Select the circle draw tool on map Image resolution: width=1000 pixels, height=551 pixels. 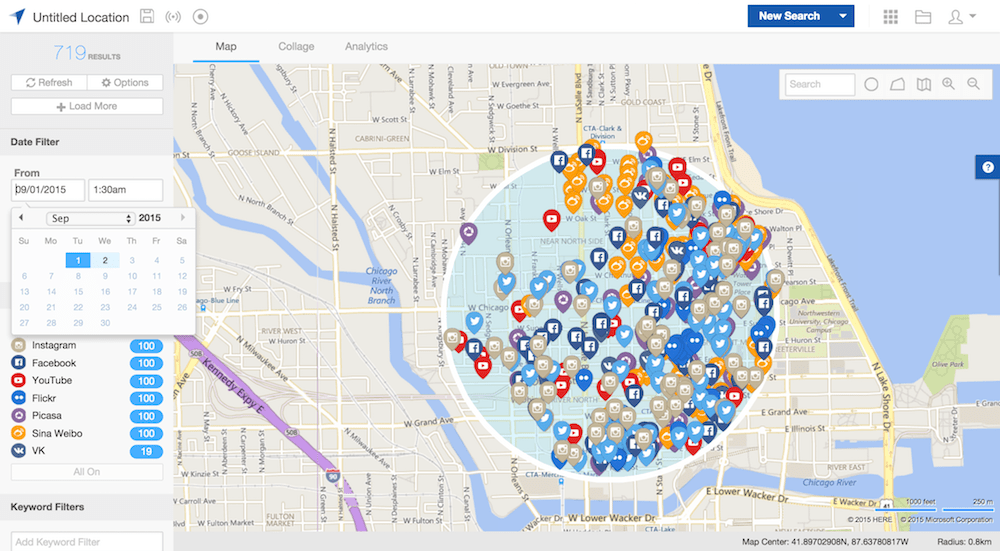coord(871,84)
